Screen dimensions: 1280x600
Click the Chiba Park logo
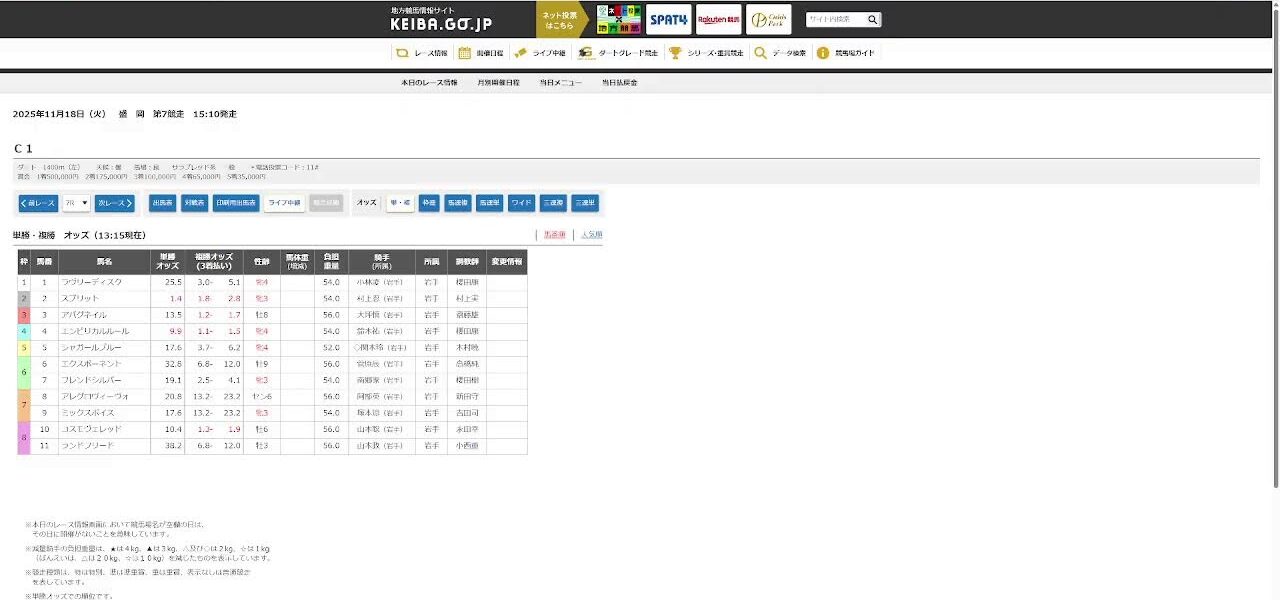tap(768, 19)
